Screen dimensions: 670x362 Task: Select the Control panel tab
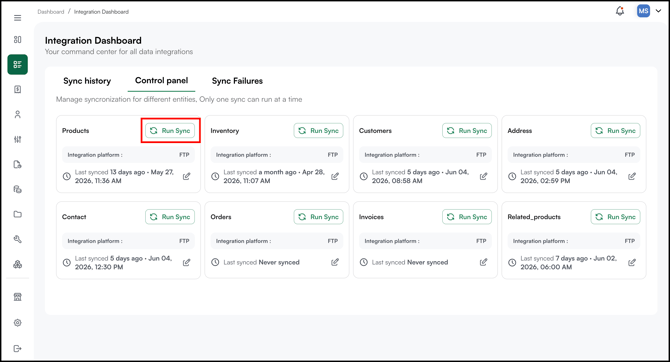pos(162,80)
